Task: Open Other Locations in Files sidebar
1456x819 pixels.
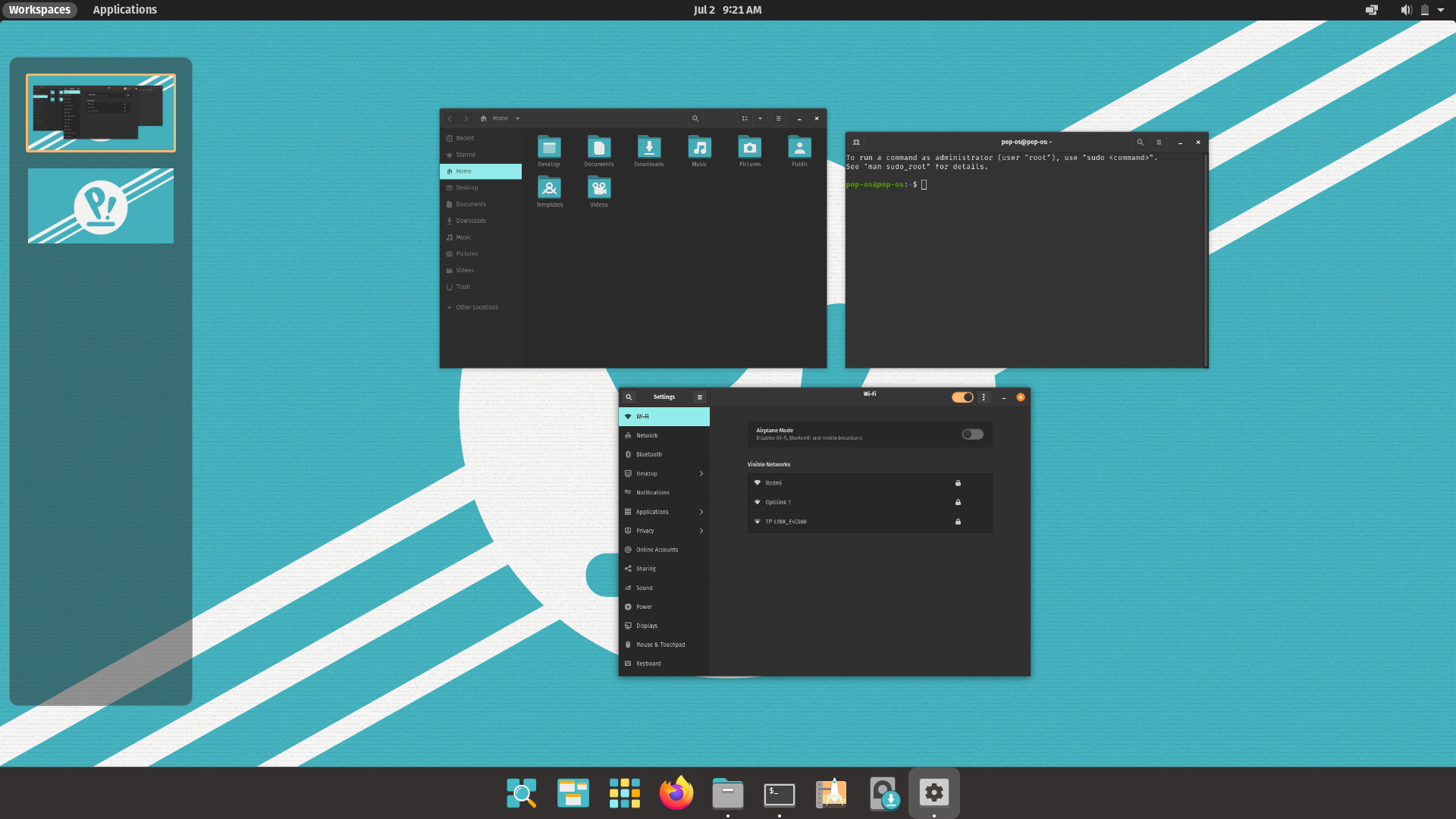Action: coord(477,306)
